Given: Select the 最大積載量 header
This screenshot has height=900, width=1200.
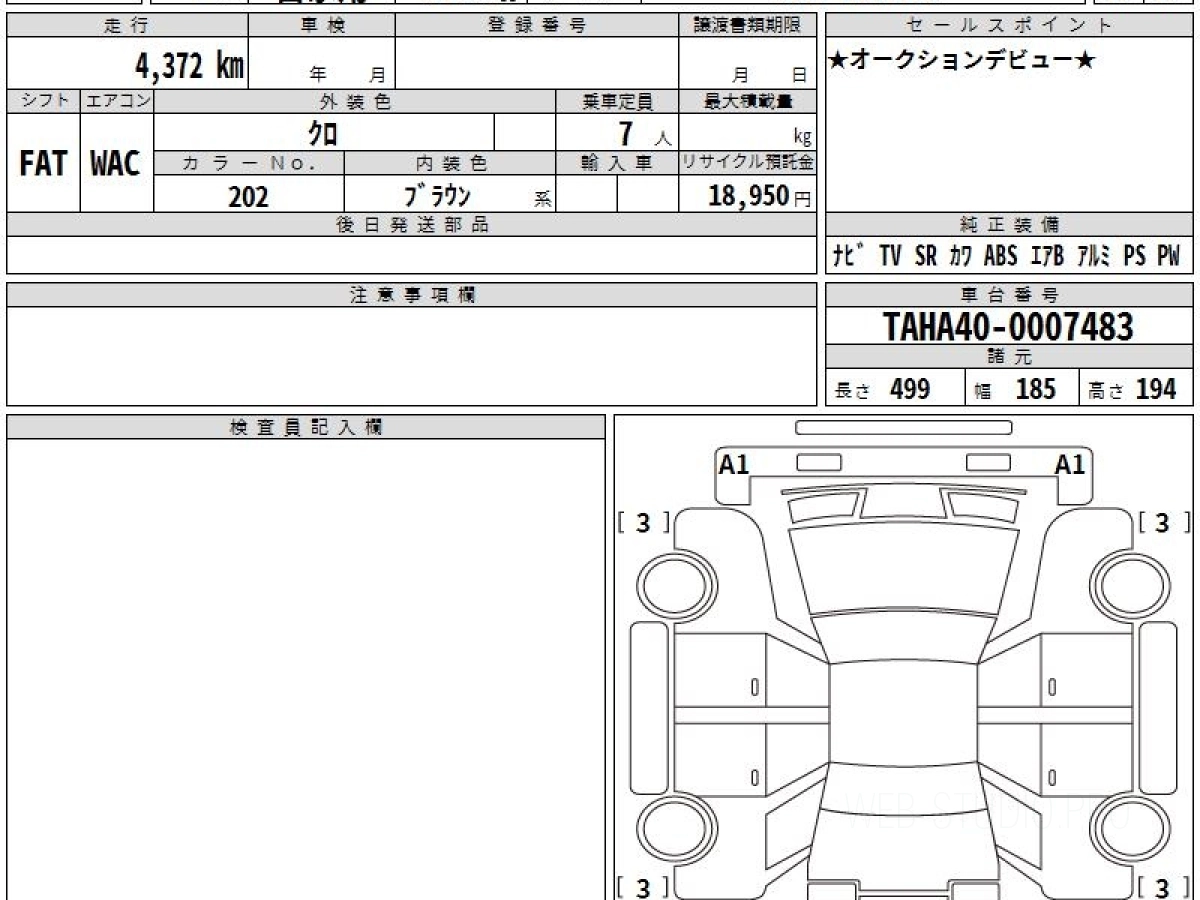Looking at the screenshot, I should click(747, 101).
